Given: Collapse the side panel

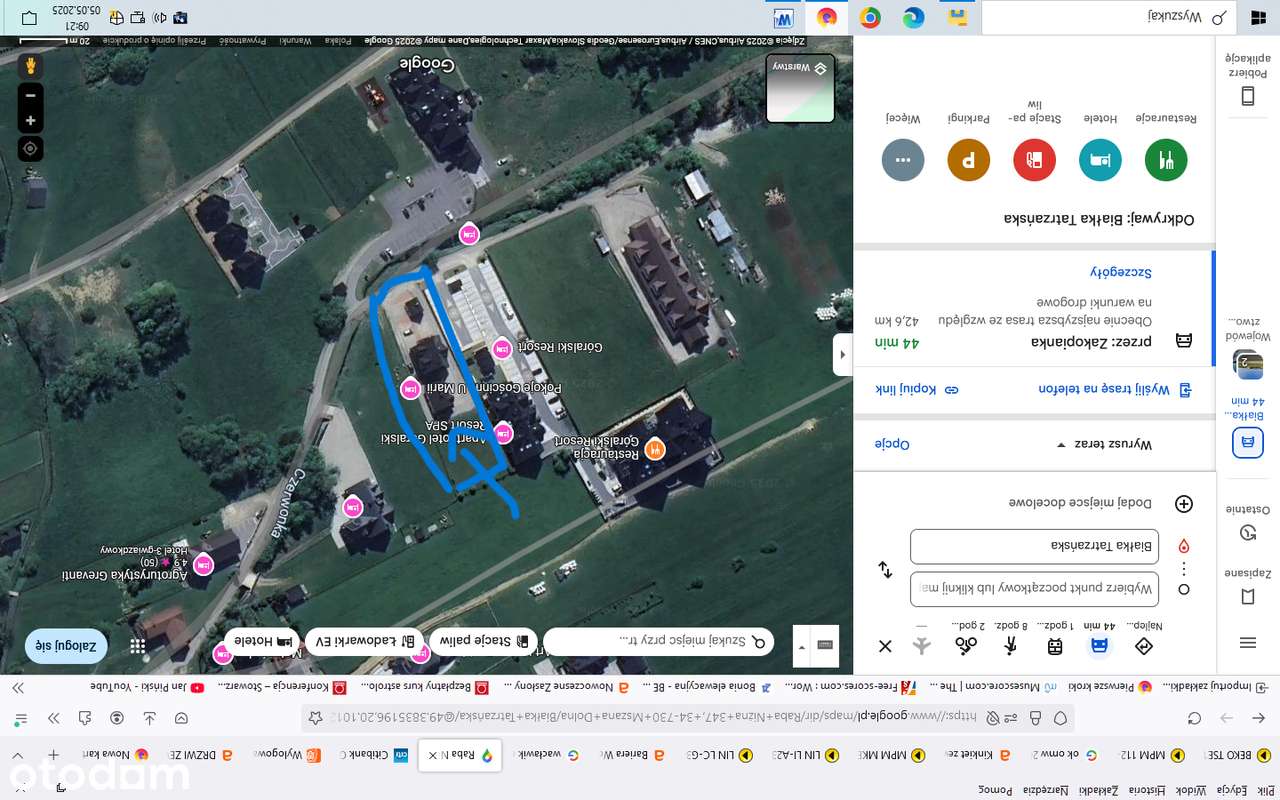Looking at the screenshot, I should (843, 355).
